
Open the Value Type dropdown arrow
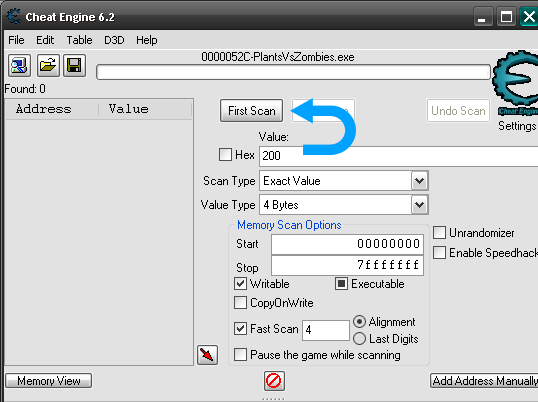click(x=420, y=205)
